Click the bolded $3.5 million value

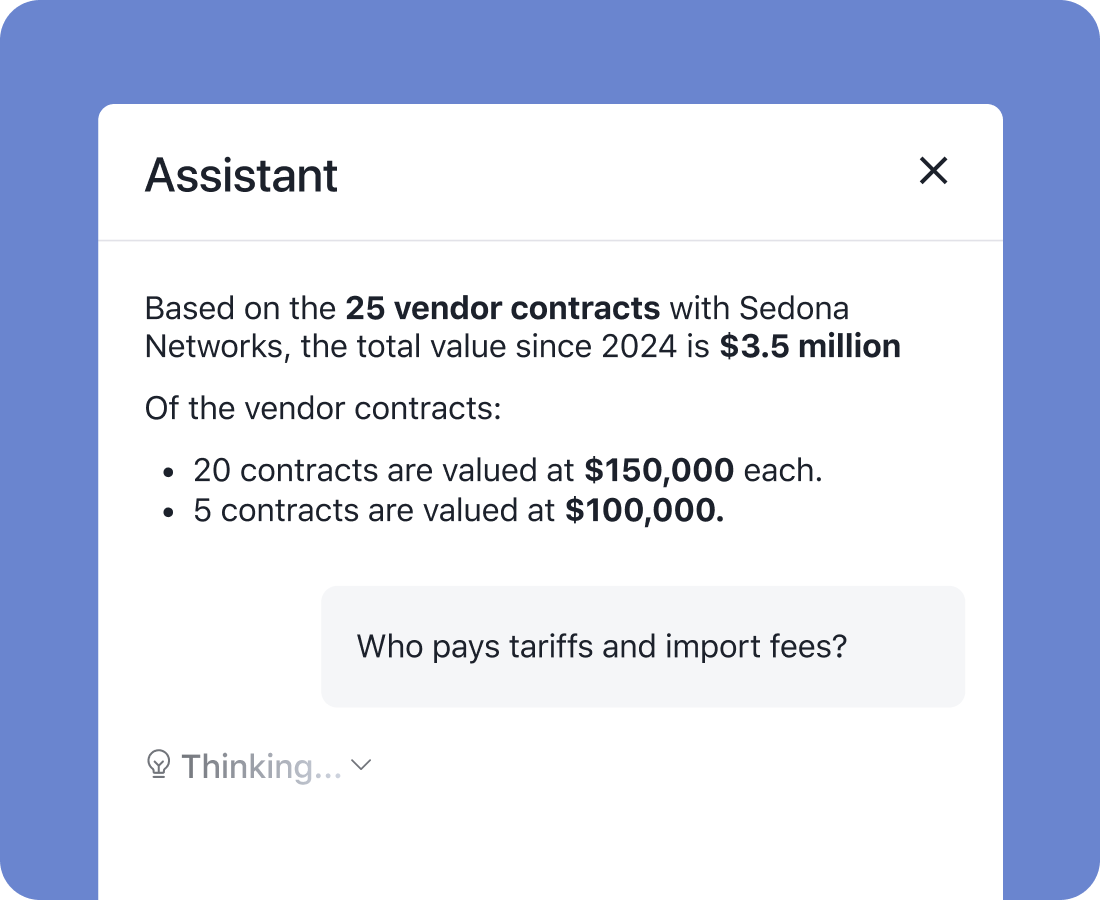809,346
